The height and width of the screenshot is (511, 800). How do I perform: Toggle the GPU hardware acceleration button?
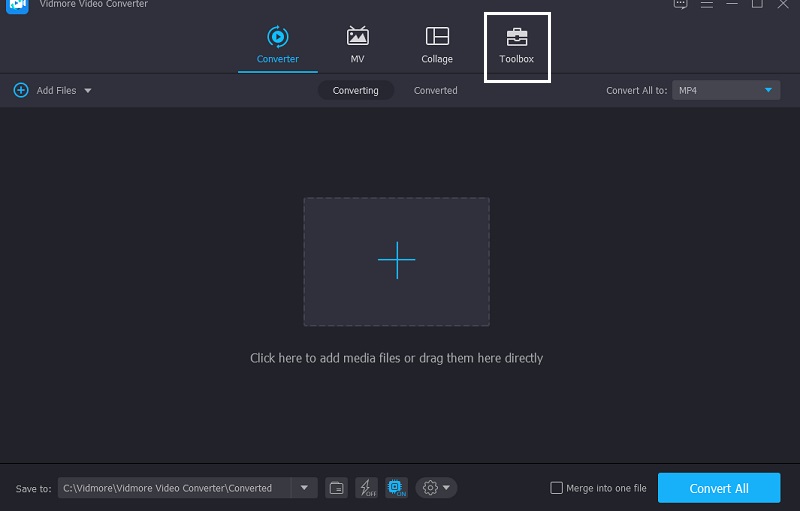[396, 488]
